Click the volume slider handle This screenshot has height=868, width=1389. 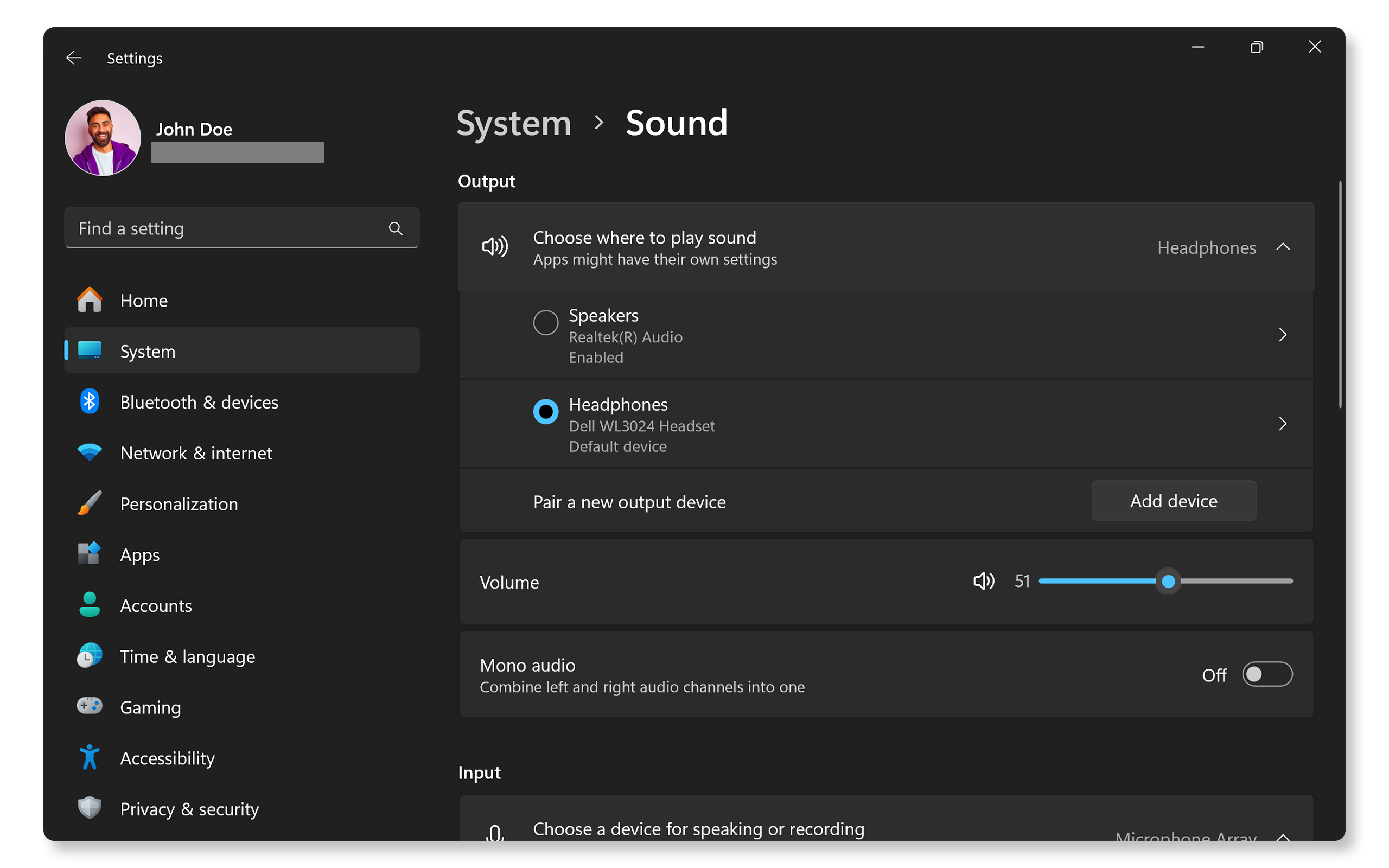1168,582
